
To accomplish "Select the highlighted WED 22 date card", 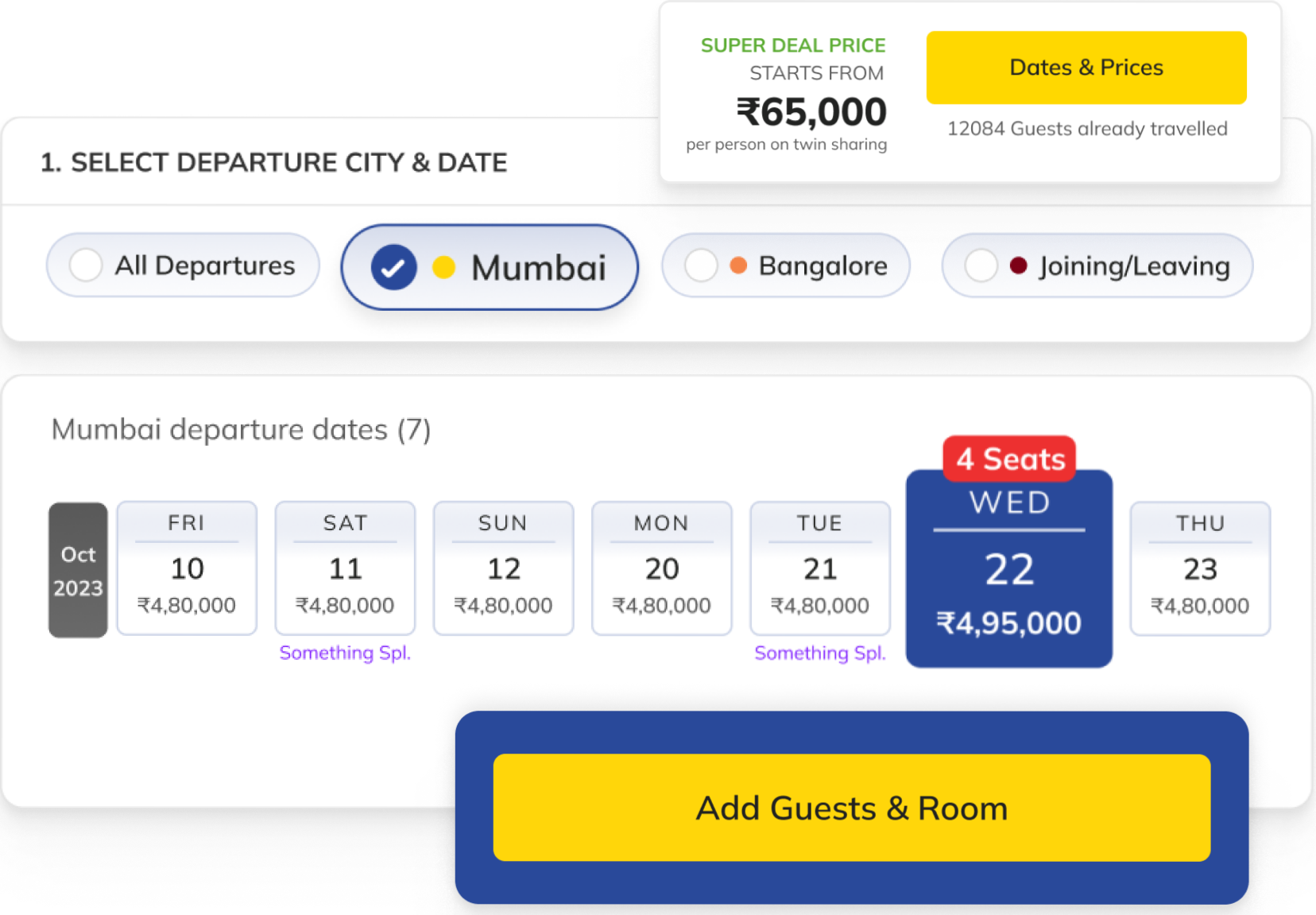I will [1009, 568].
